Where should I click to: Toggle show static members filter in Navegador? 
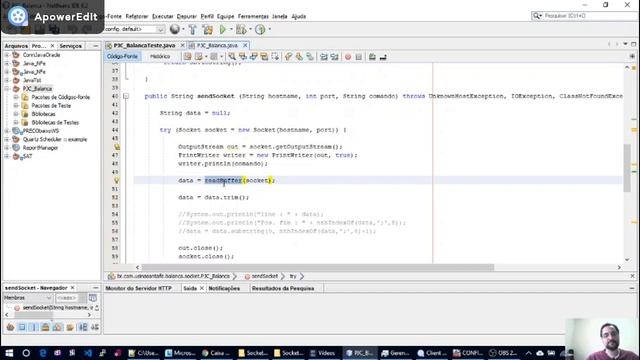pos(34,327)
